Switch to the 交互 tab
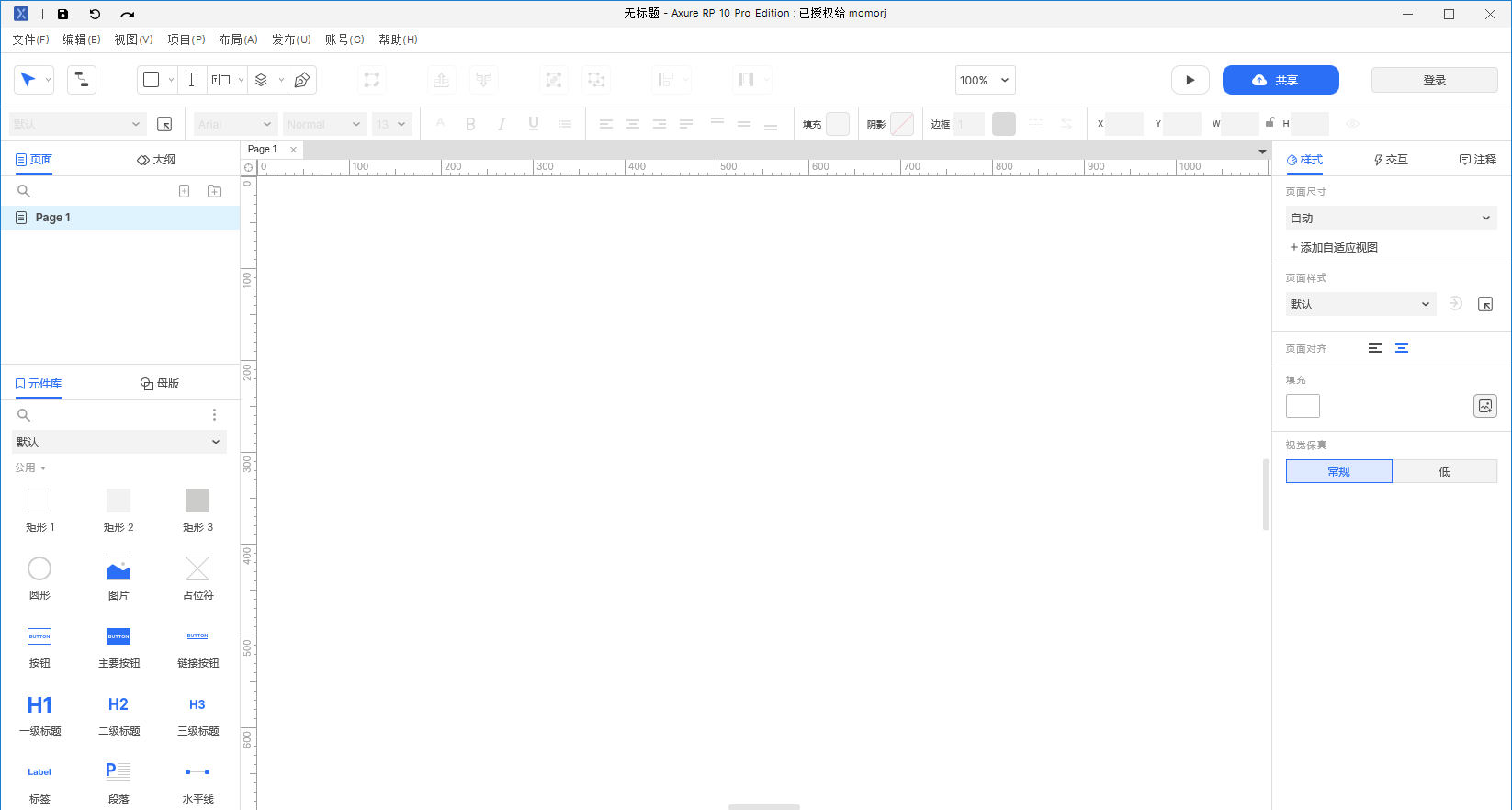Image resolution: width=1512 pixels, height=810 pixels. coord(1391,160)
